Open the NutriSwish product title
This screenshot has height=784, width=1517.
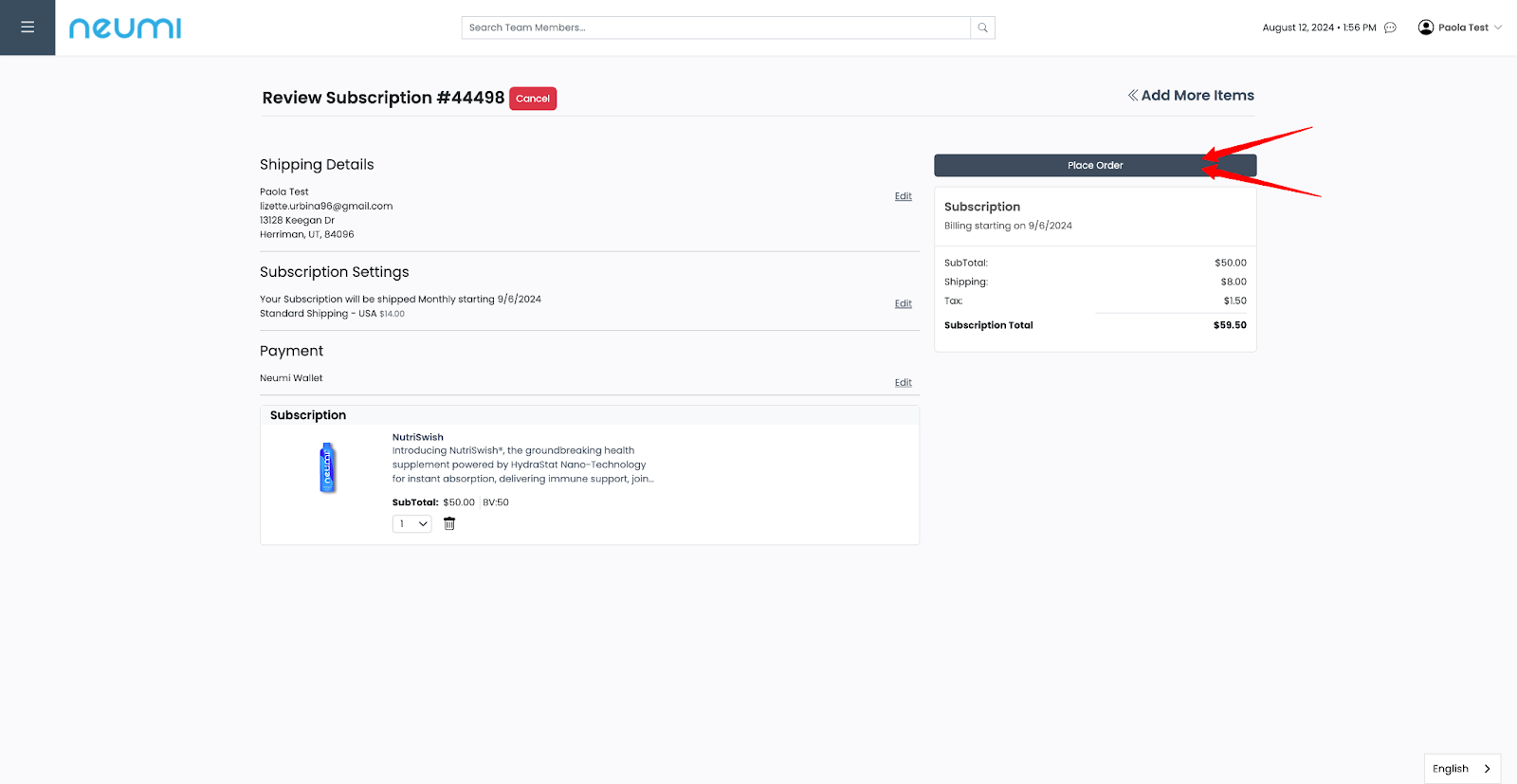(418, 437)
